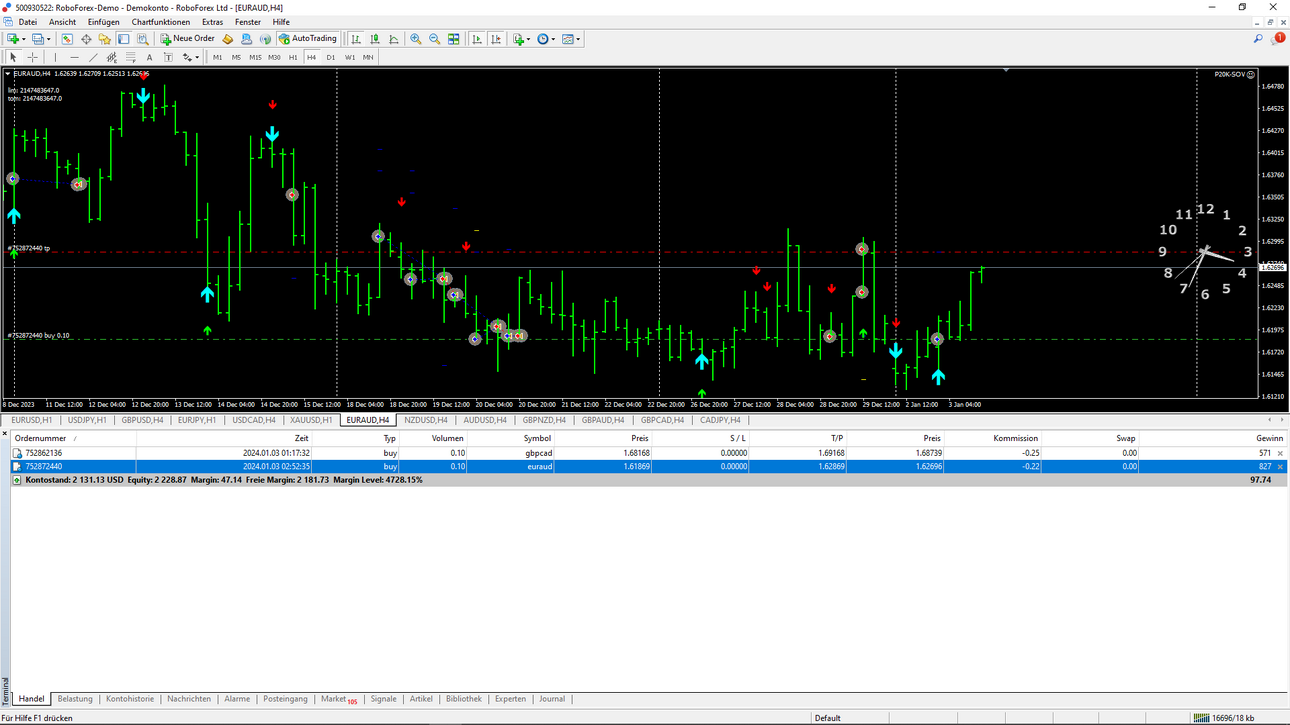Toggle the Terminal window icon
Screen dimensions: 1290x725
pyautogui.click(x=124, y=39)
